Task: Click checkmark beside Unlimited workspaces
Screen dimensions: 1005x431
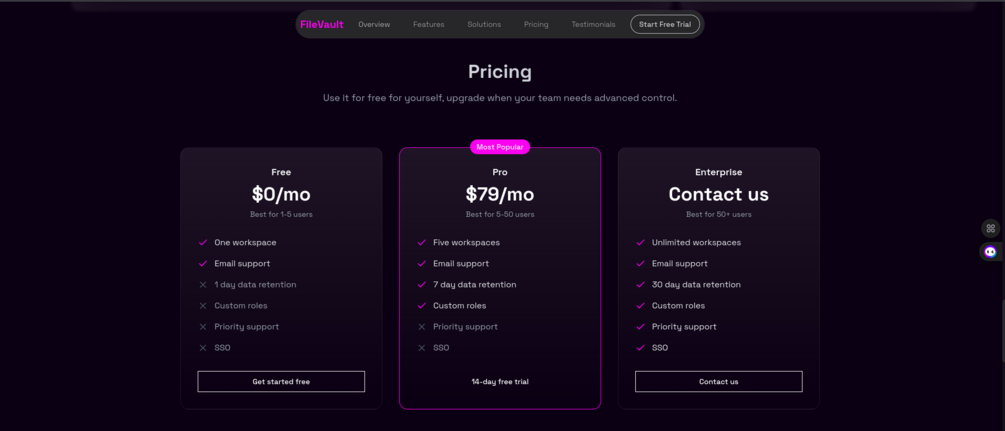Action: point(641,242)
